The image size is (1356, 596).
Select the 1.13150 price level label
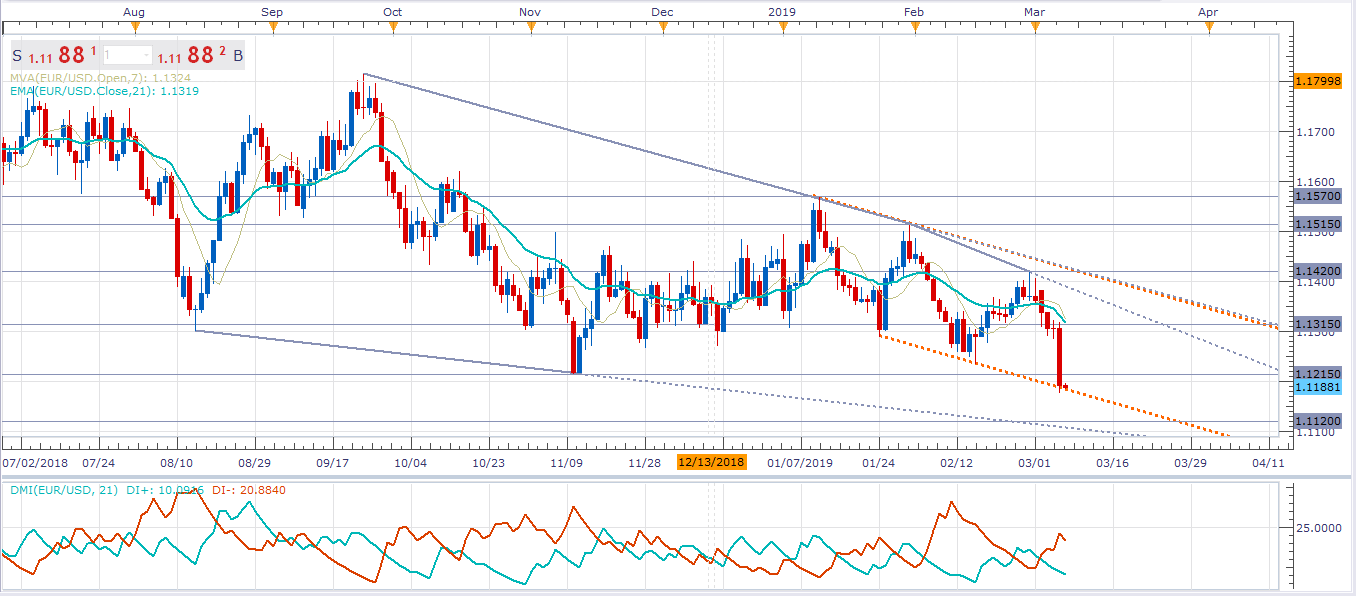tap(1317, 323)
